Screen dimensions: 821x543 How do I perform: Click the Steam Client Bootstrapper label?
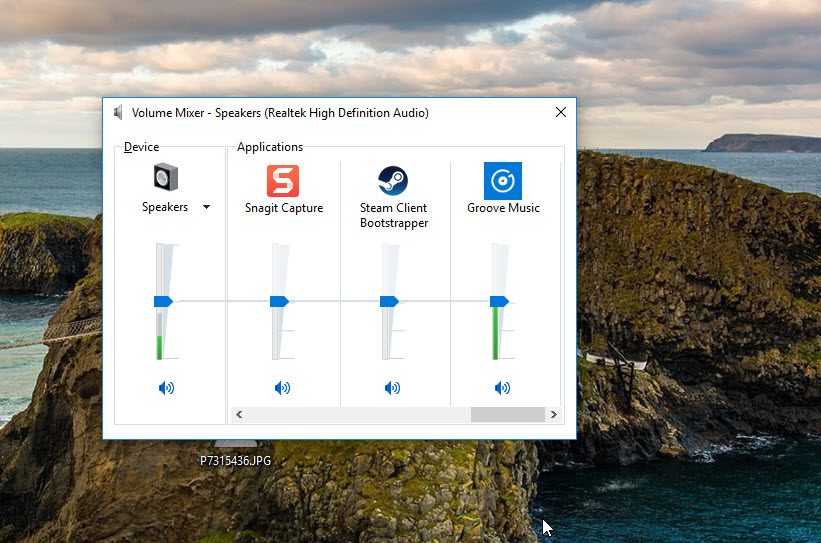click(x=394, y=215)
